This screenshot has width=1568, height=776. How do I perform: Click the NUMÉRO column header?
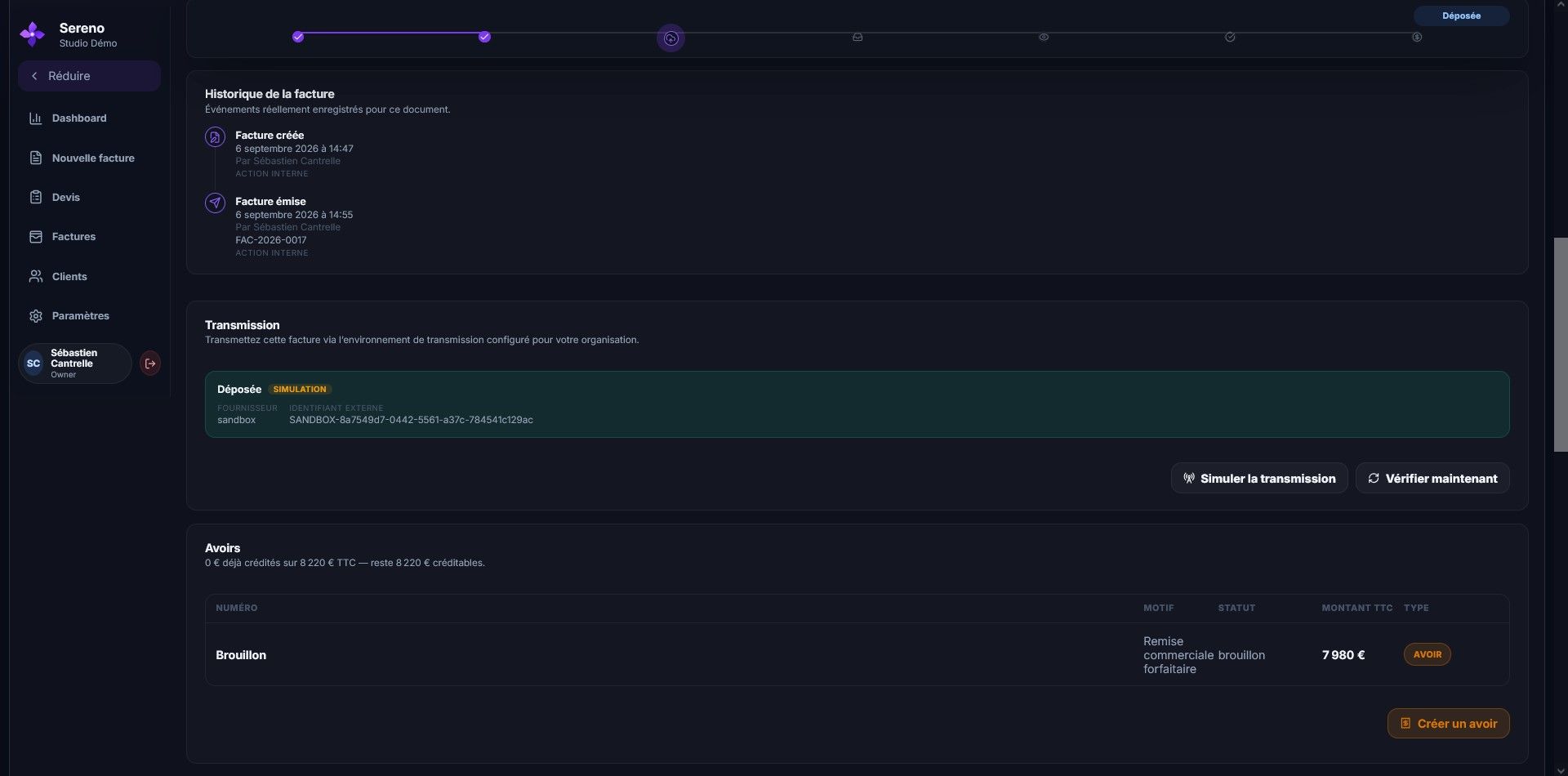coord(237,608)
